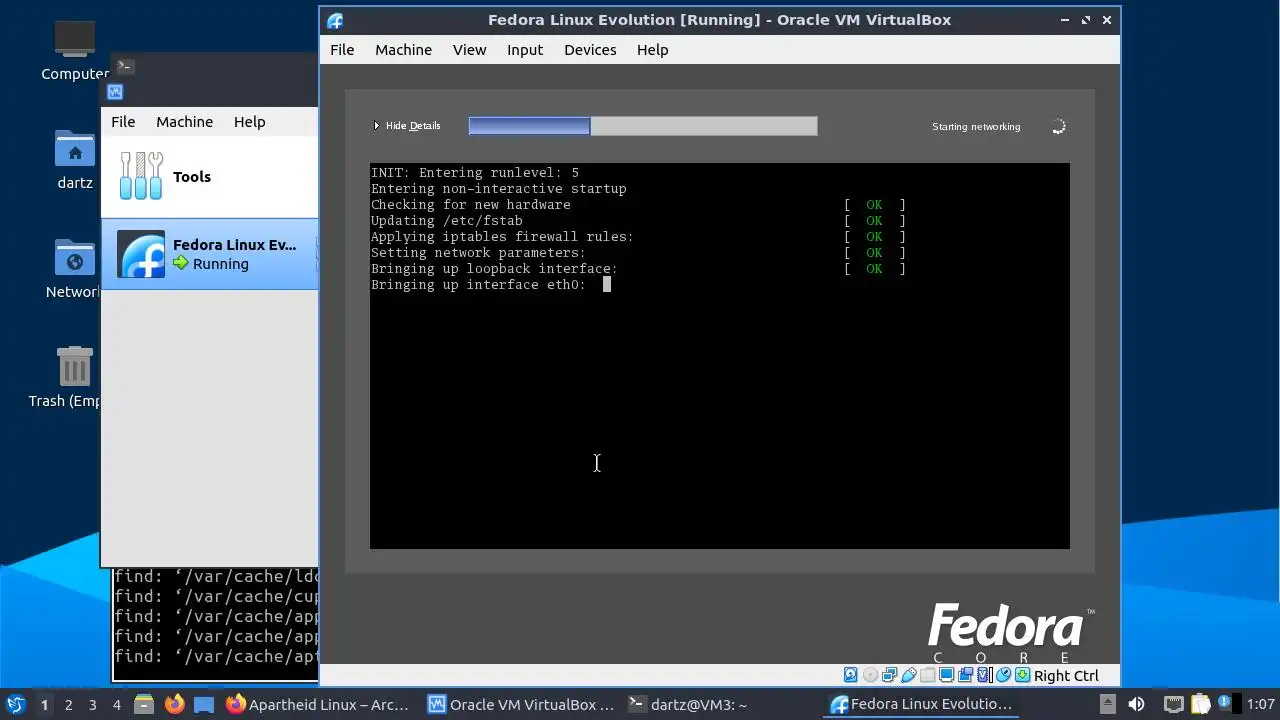Viewport: 1280px width, 720px height.
Task: Click the terminal window title icon behind Manager
Action: [125, 66]
